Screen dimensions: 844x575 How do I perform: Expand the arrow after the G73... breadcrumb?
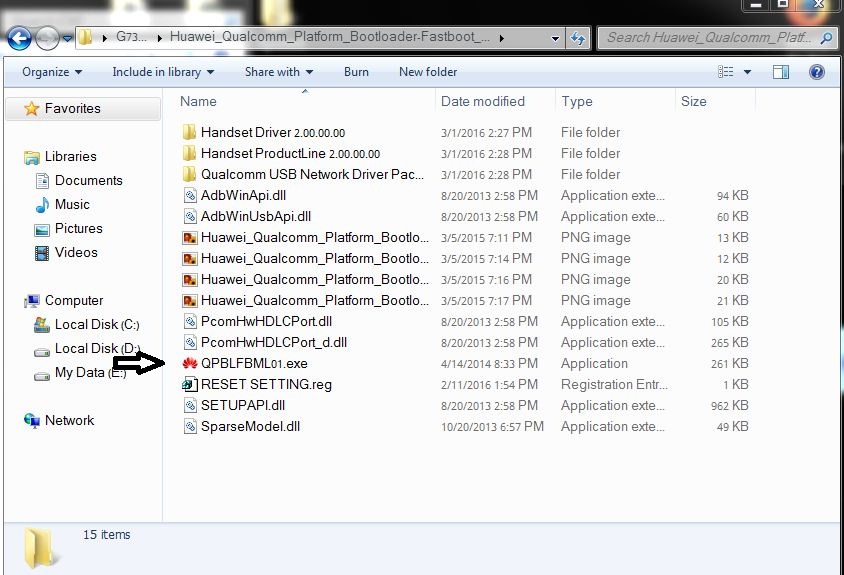click(159, 38)
